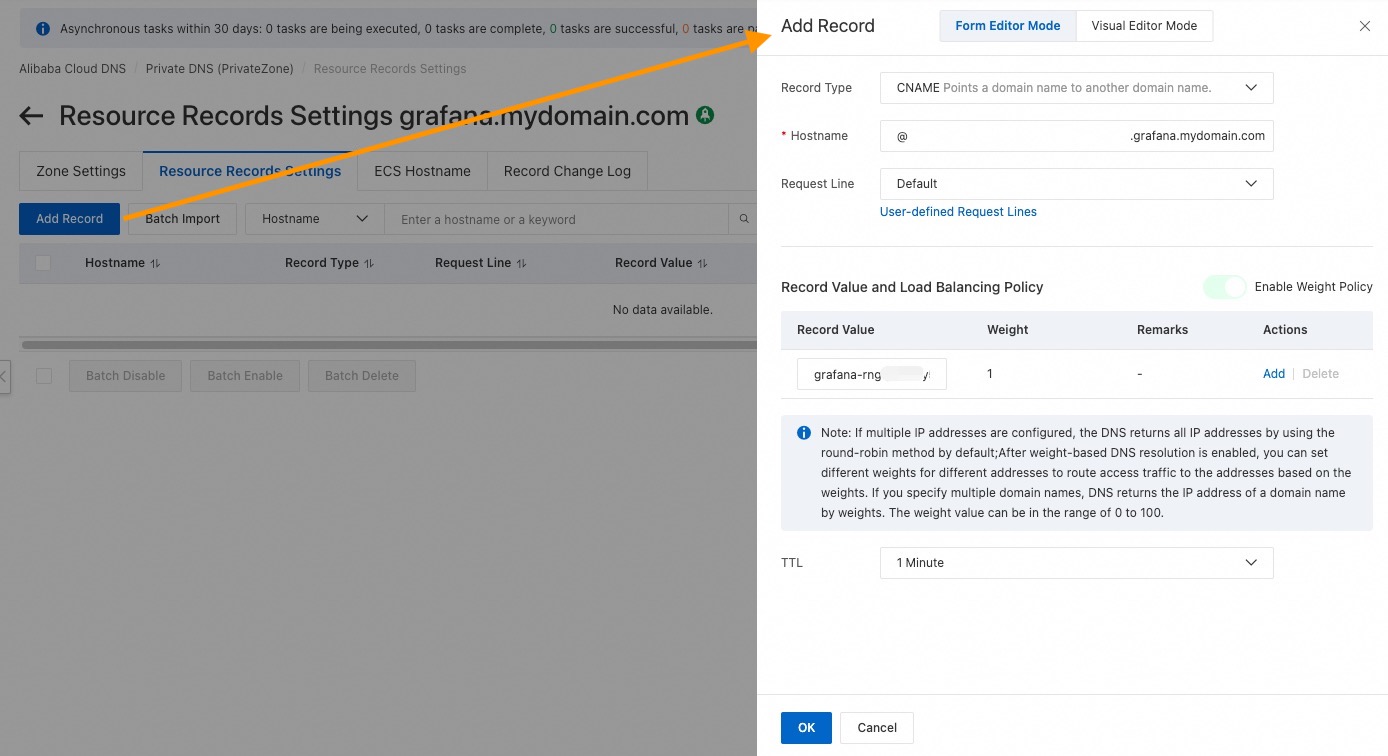Click the back arrow beside Resource Records Settings

[31, 116]
